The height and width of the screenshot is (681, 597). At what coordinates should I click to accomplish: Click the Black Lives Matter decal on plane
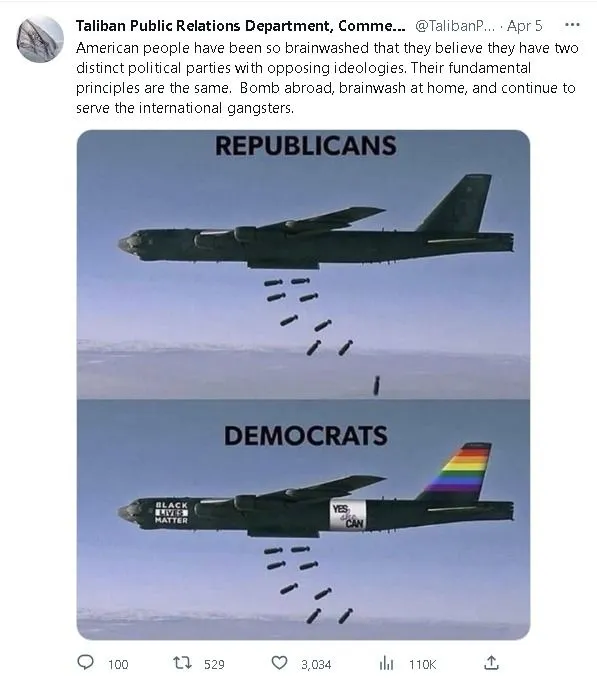[172, 512]
